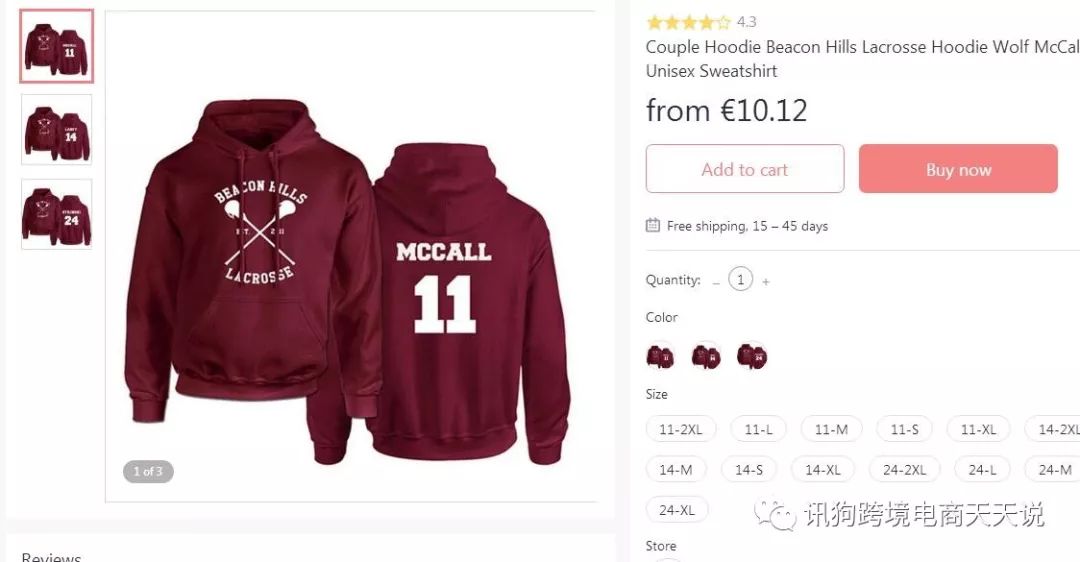Click the star rating icons

688,22
